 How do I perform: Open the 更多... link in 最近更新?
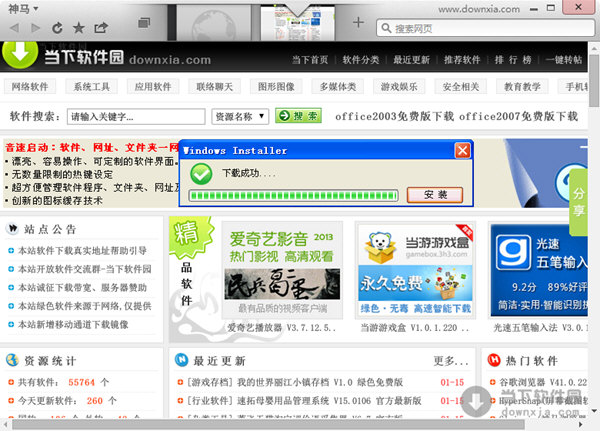[451, 361]
